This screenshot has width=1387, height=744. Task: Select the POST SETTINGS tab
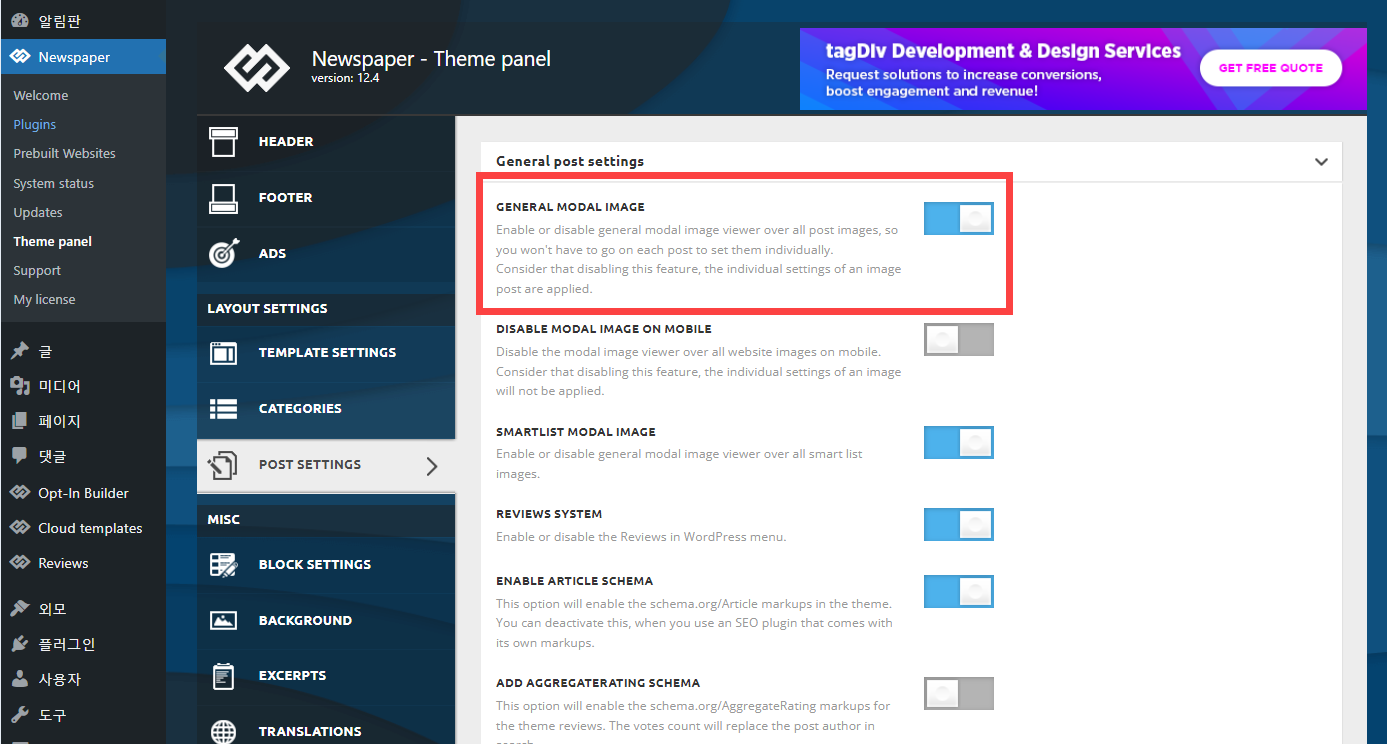click(326, 465)
